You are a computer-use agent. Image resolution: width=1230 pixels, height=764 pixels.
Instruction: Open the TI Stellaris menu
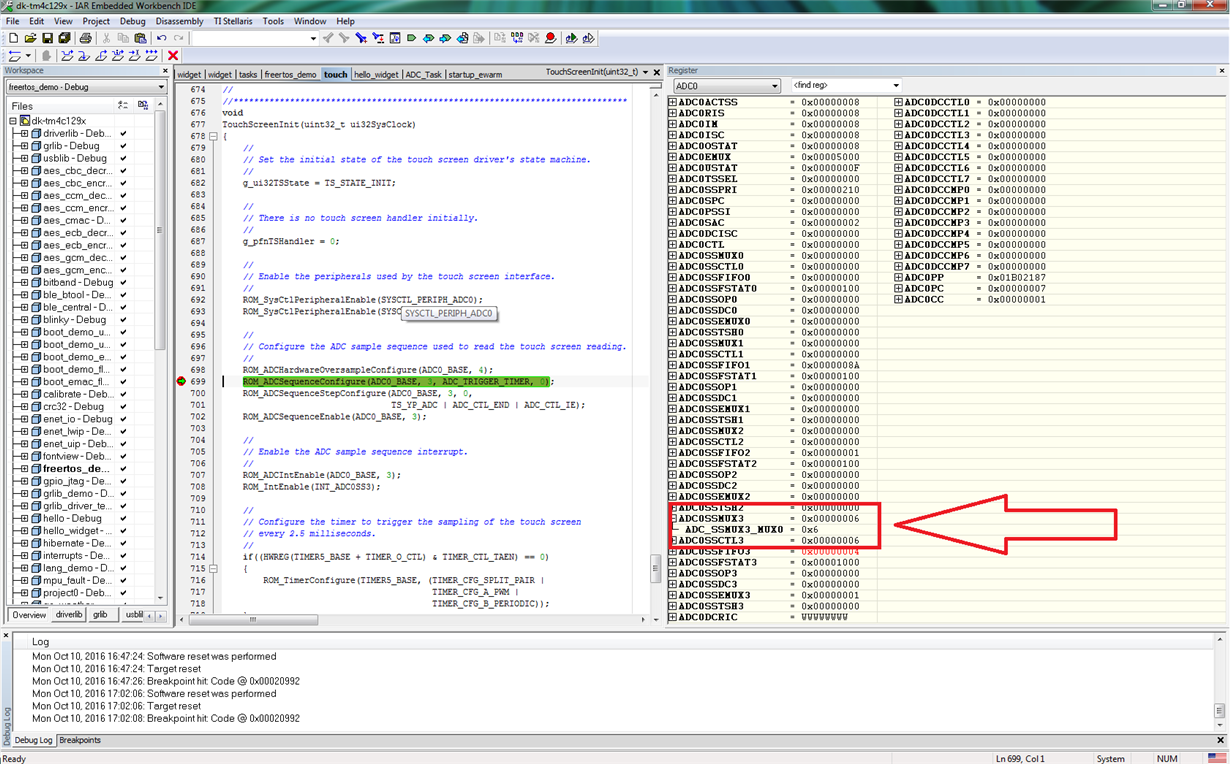pos(233,21)
